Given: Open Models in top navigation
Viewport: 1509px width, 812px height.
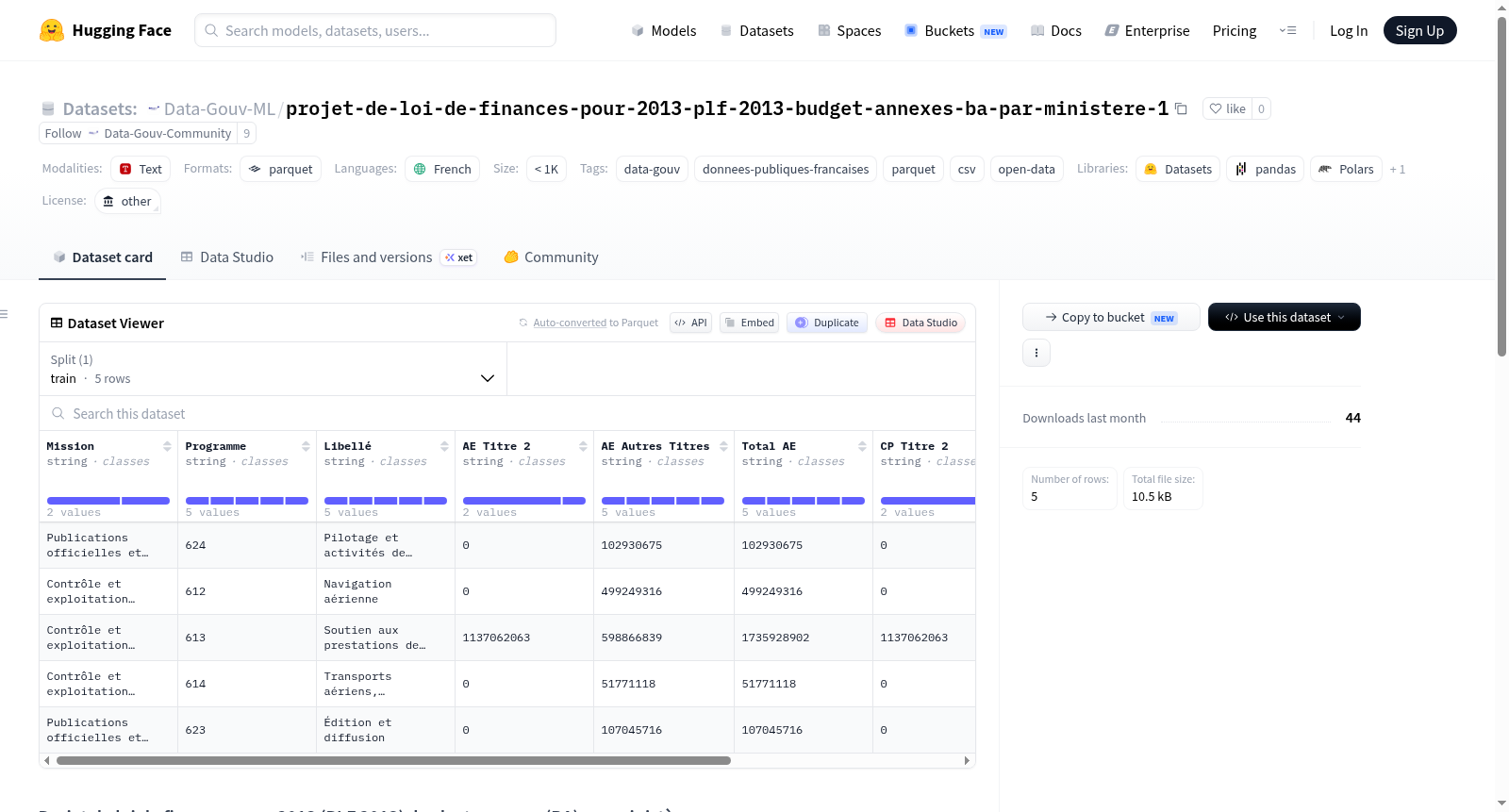Looking at the screenshot, I should click(664, 30).
